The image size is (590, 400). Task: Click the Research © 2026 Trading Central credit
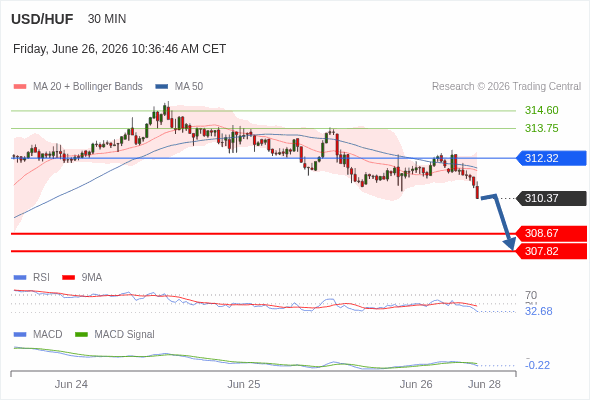click(506, 87)
